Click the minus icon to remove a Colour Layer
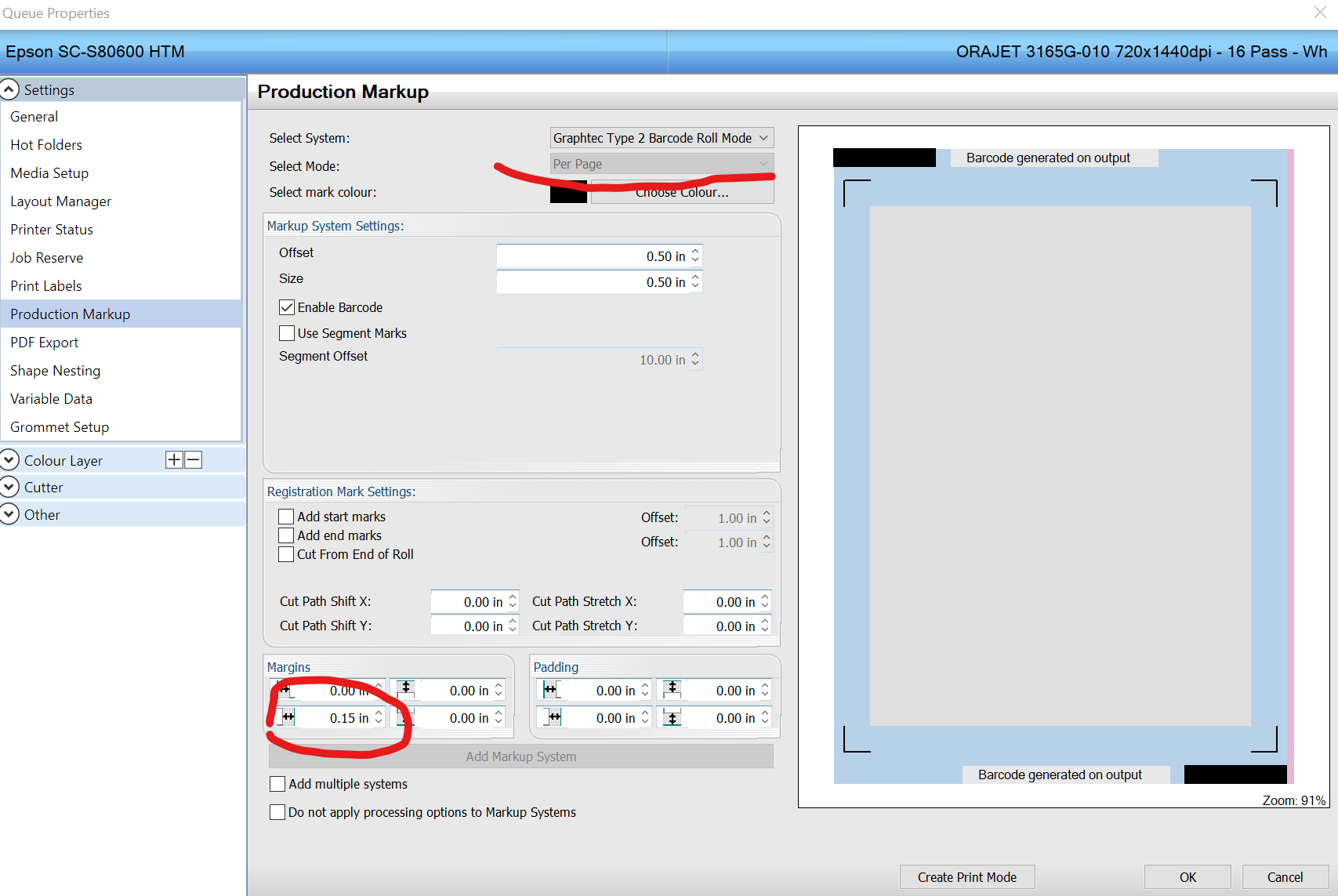 coord(193,459)
